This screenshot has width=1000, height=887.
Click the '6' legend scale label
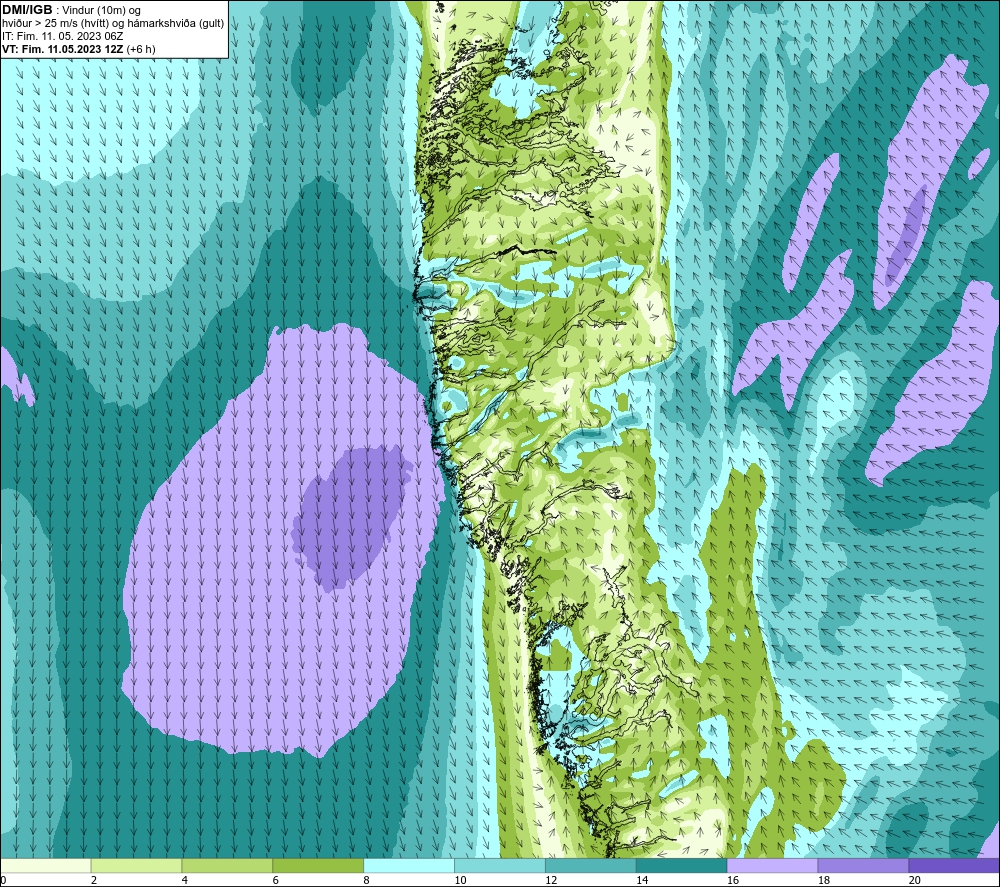coord(276,880)
